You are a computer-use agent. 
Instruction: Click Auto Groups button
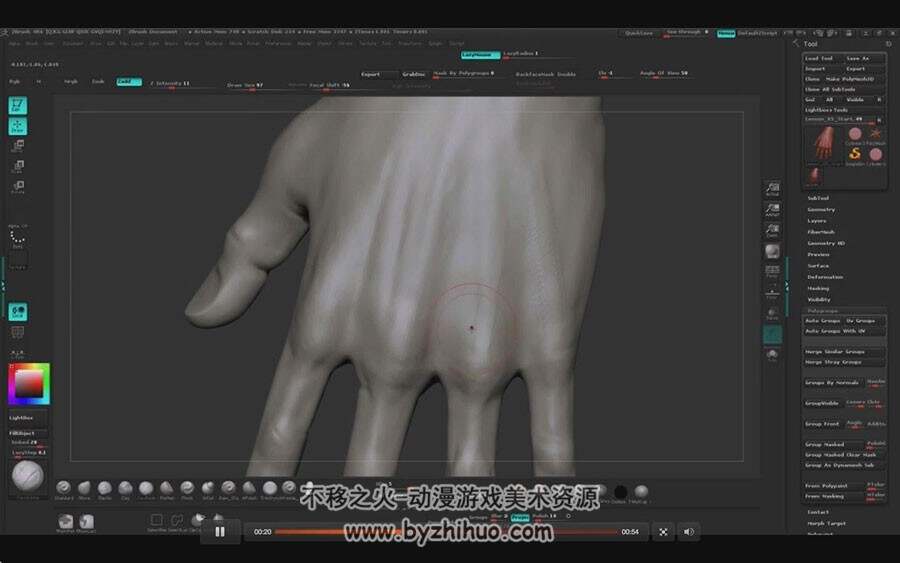click(823, 320)
